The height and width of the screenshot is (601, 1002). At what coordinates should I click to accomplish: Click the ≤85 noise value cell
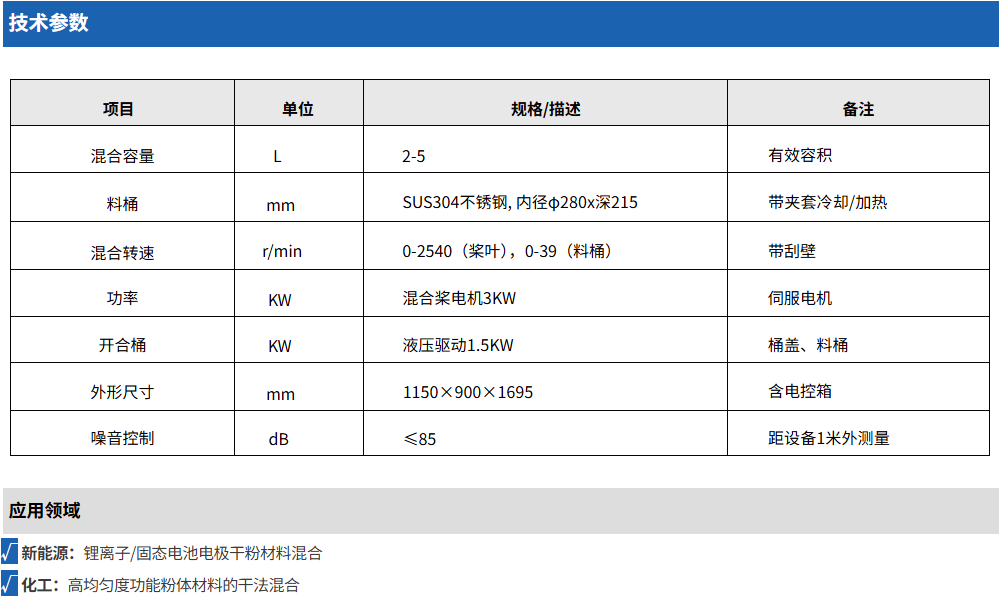(x=420, y=439)
